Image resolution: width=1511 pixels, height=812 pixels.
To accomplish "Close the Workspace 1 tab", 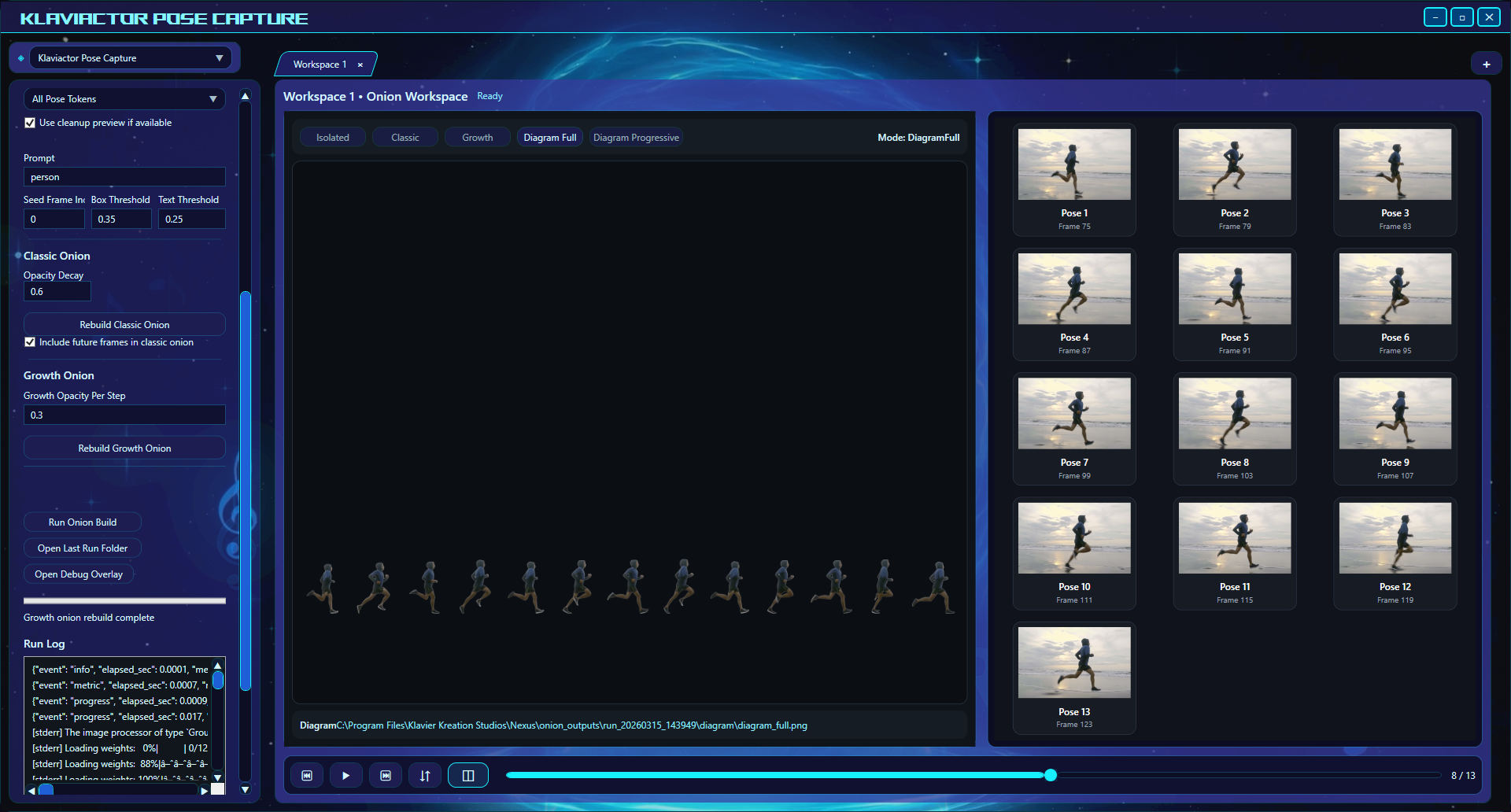I will coord(360,65).
